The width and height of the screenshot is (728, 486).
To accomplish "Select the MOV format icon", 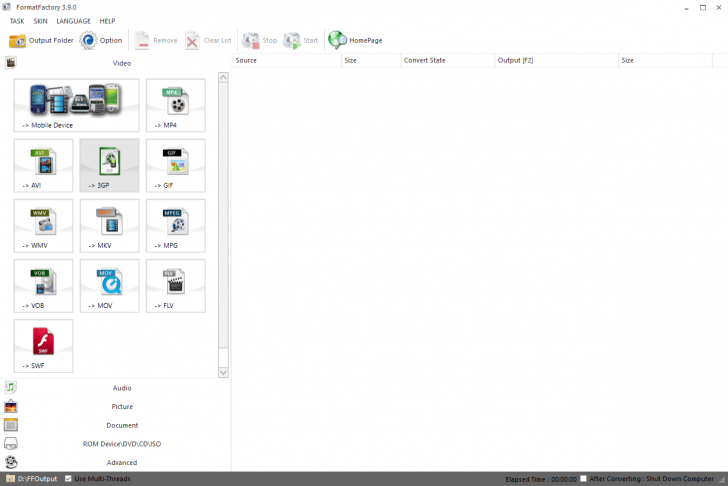I will pos(110,285).
